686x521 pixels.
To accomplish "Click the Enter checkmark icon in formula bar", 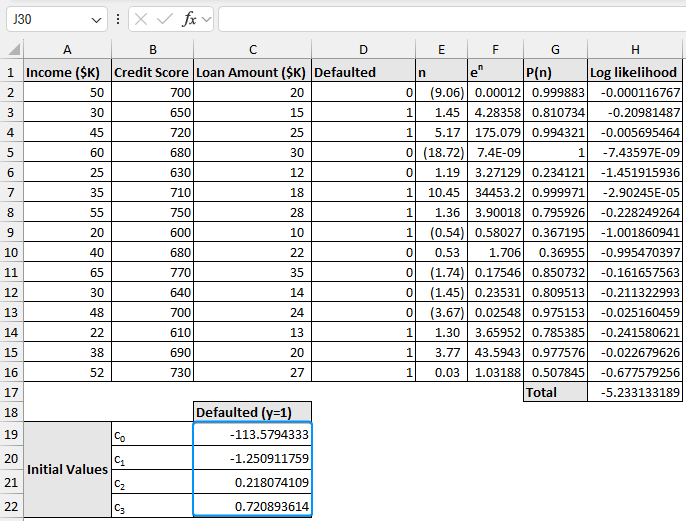I will 165,19.
